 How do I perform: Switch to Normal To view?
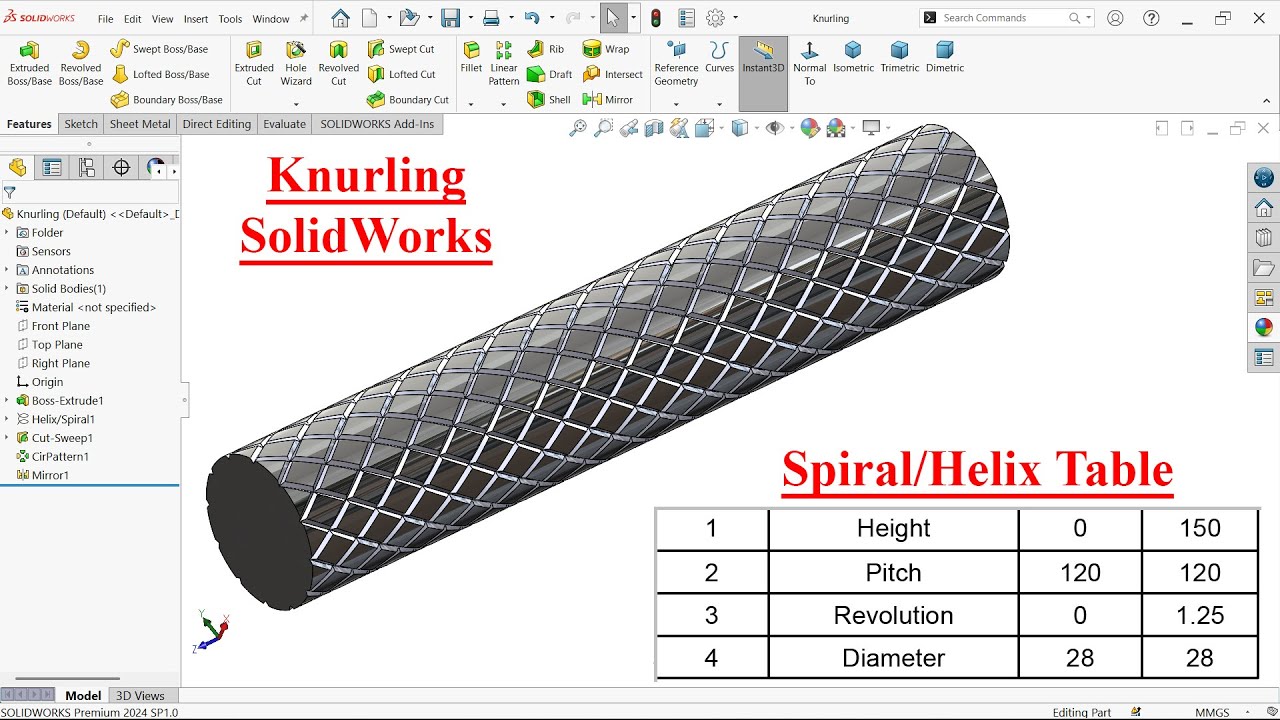[x=809, y=63]
